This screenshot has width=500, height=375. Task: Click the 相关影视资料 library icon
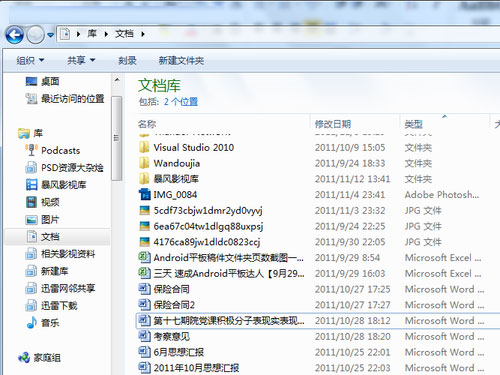coord(31,254)
